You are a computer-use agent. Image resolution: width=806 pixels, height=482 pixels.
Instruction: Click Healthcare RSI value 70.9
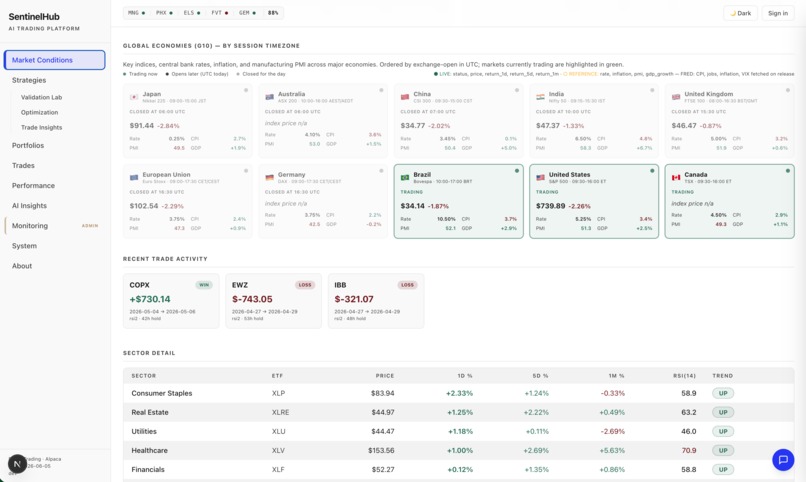point(689,450)
